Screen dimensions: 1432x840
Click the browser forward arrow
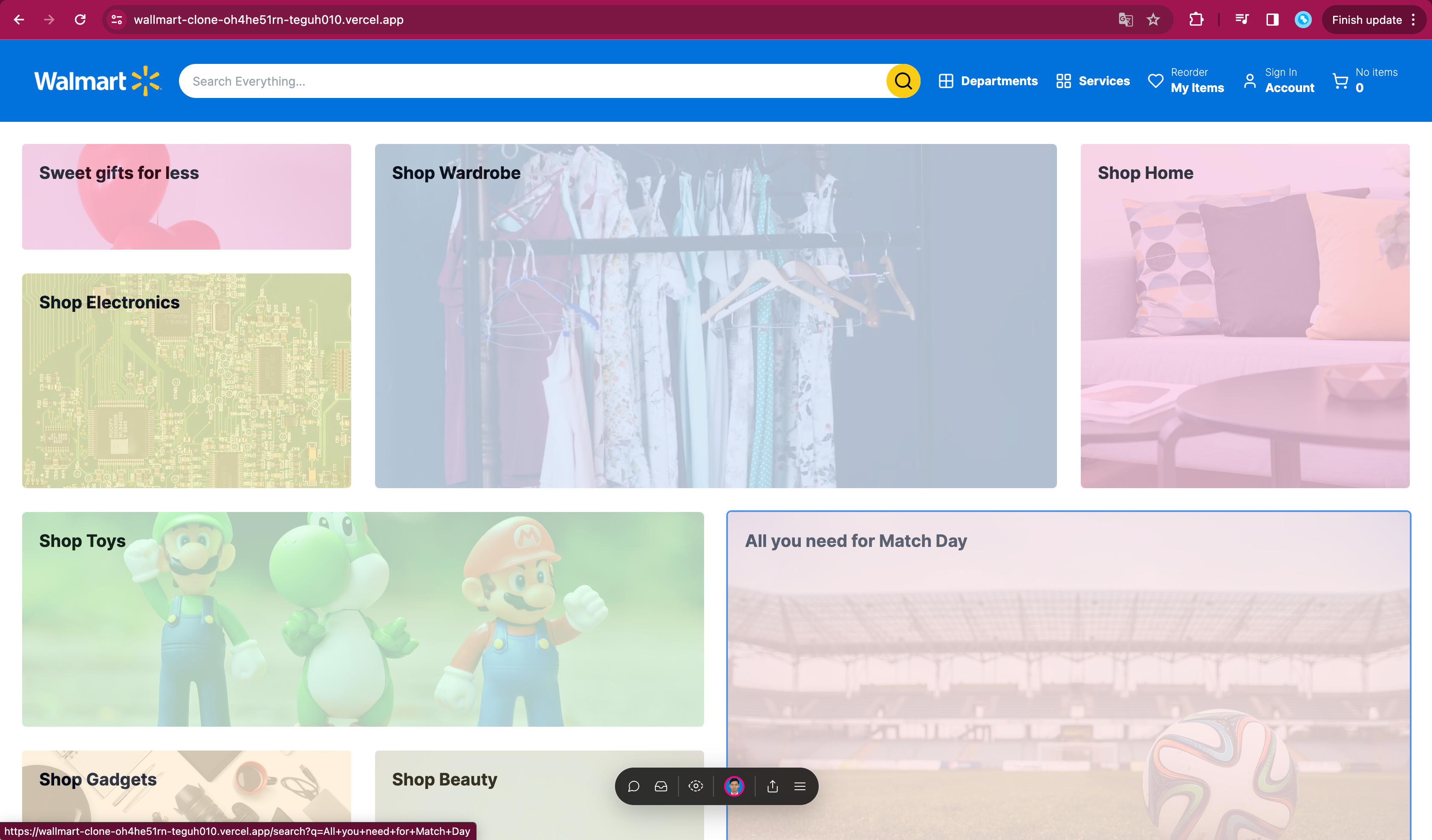click(49, 20)
